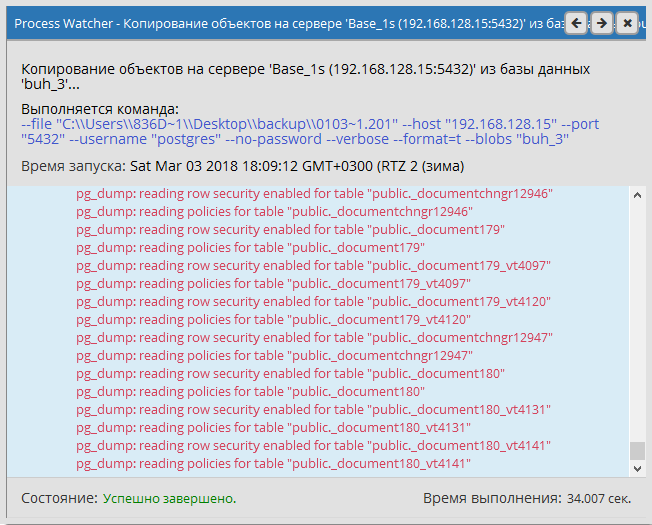This screenshot has width=652, height=525.
Task: Close the Process Watcher dialog
Action: point(626,22)
